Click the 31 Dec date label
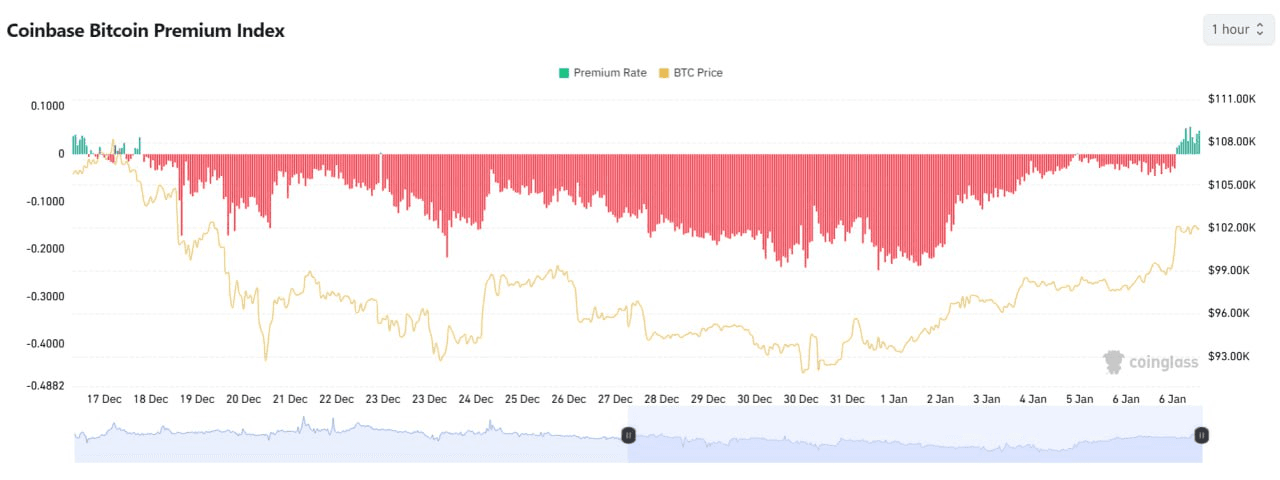 click(x=848, y=399)
